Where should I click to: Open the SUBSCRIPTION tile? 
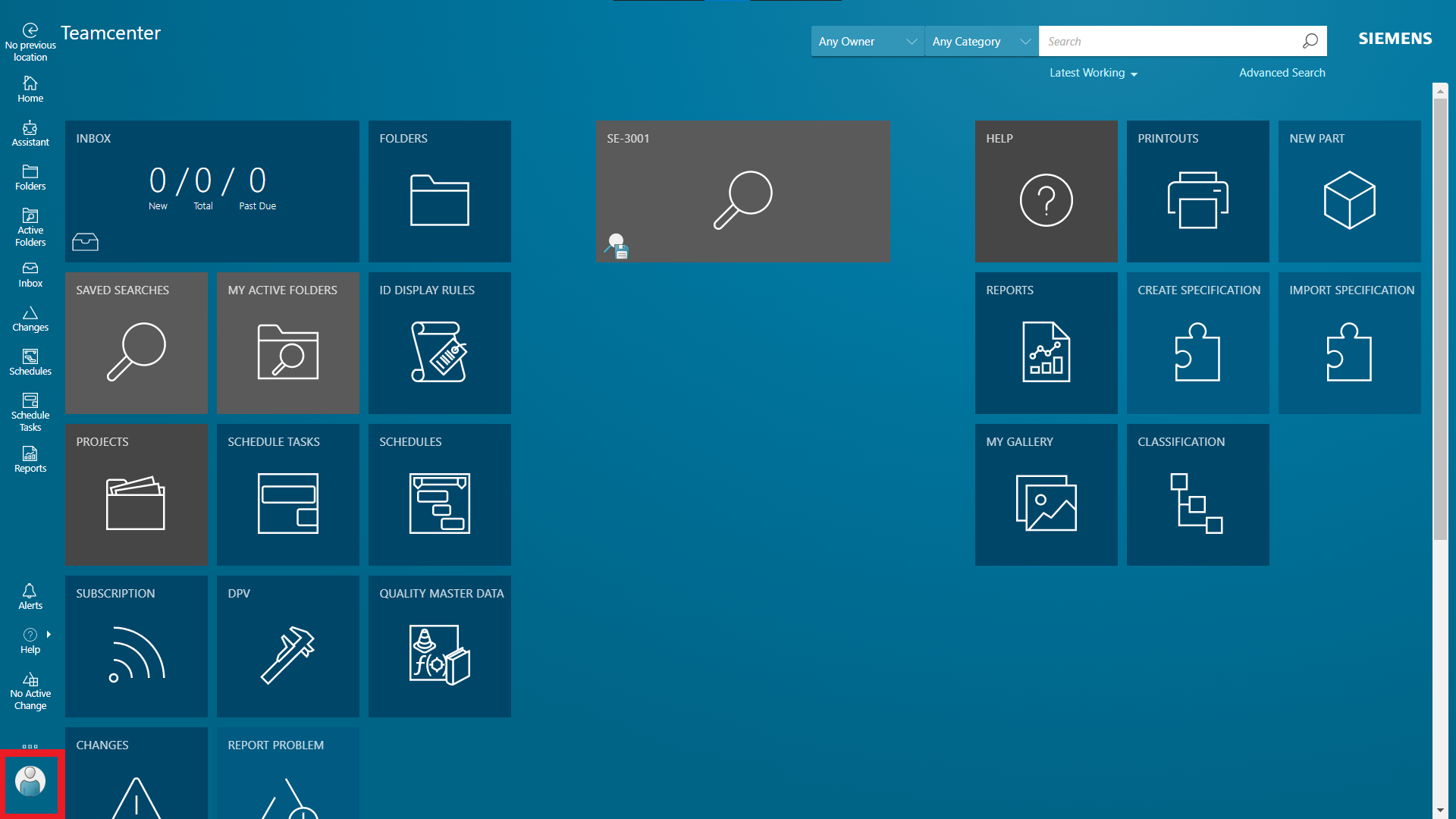point(136,646)
